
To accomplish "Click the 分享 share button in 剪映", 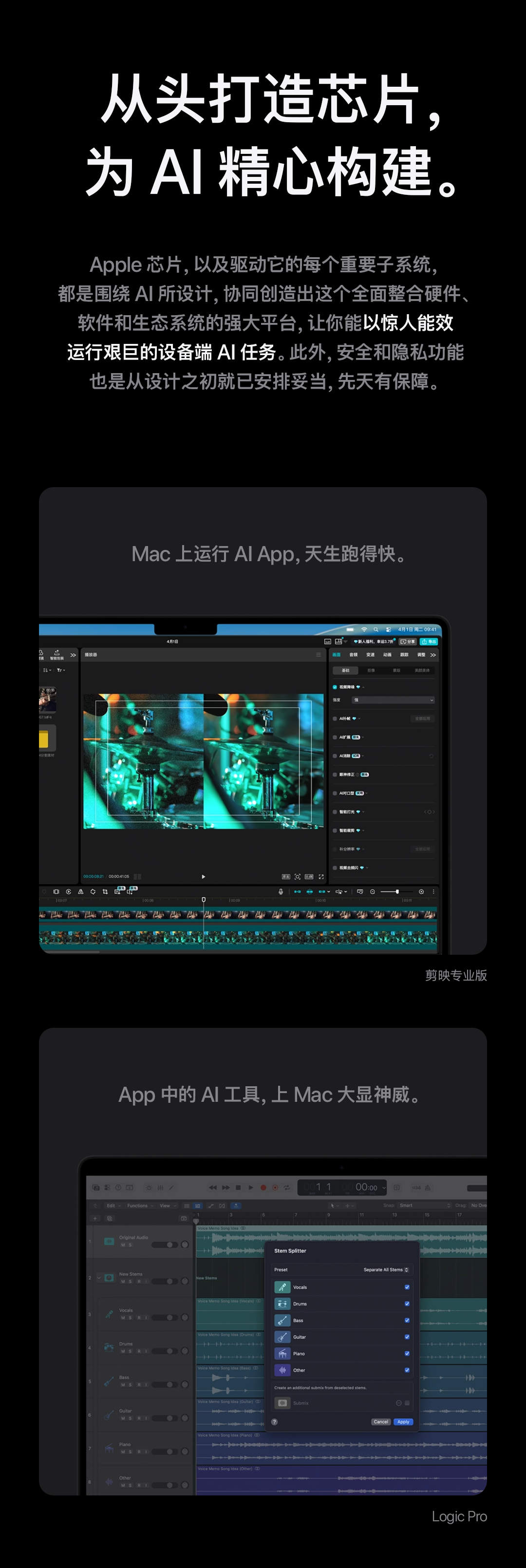I will pyautogui.click(x=407, y=642).
